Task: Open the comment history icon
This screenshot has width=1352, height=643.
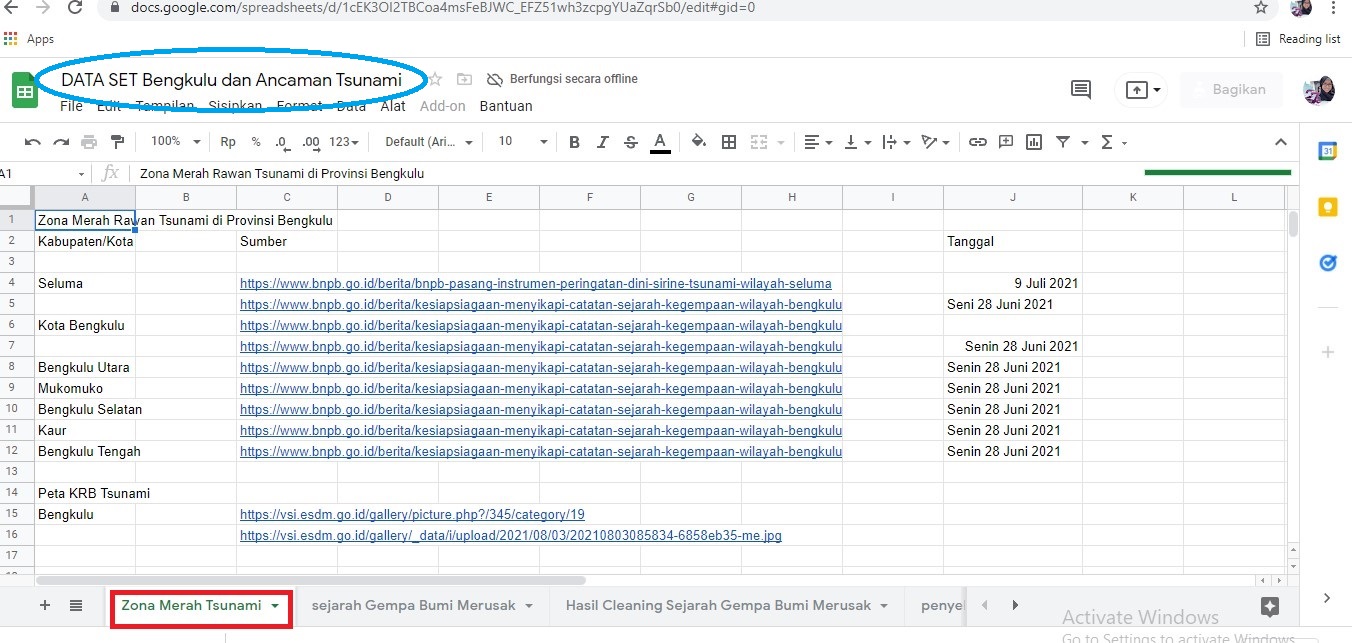Action: pyautogui.click(x=1081, y=89)
